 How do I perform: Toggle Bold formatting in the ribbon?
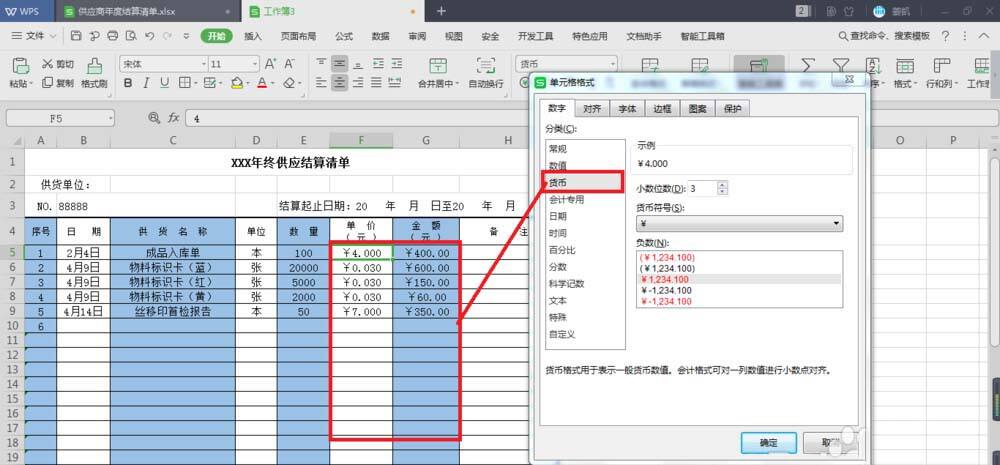(x=127, y=84)
